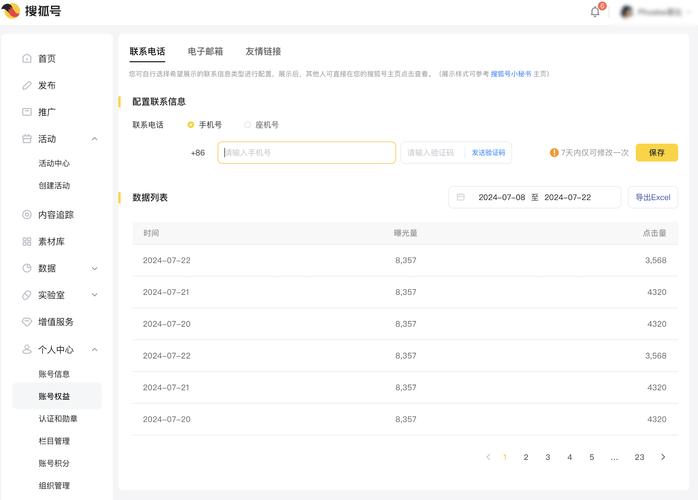Open 发布 in the sidebar

tap(47, 85)
